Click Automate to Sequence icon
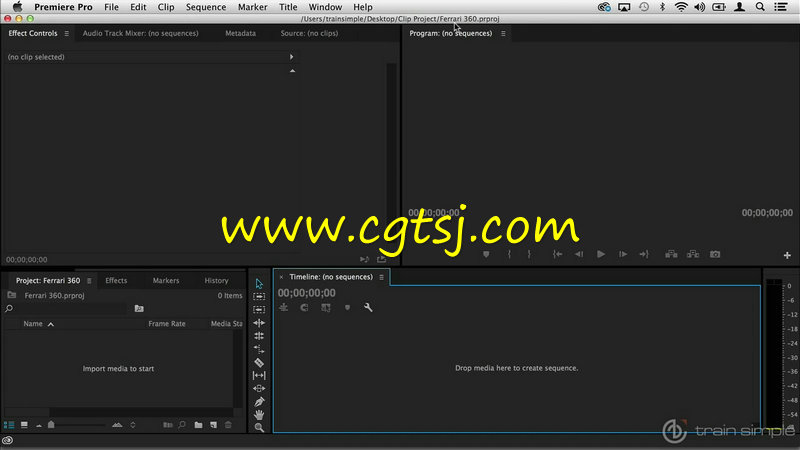The width and height of the screenshot is (800, 450). pos(167,425)
